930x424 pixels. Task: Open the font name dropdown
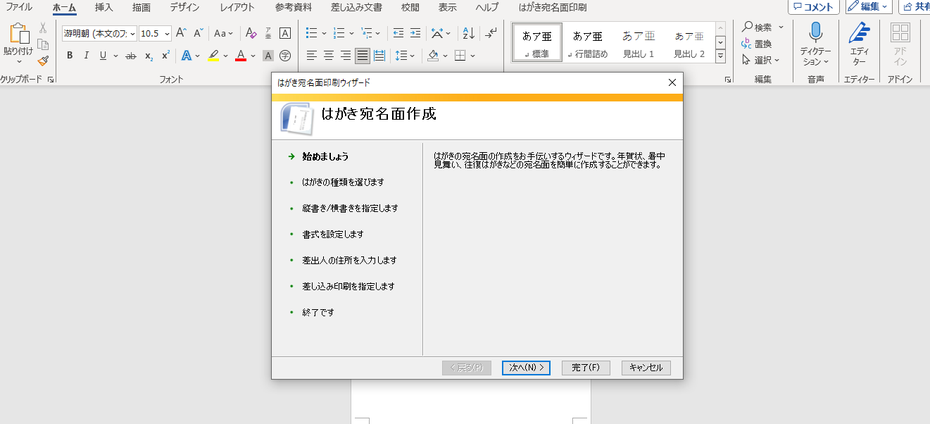point(132,33)
